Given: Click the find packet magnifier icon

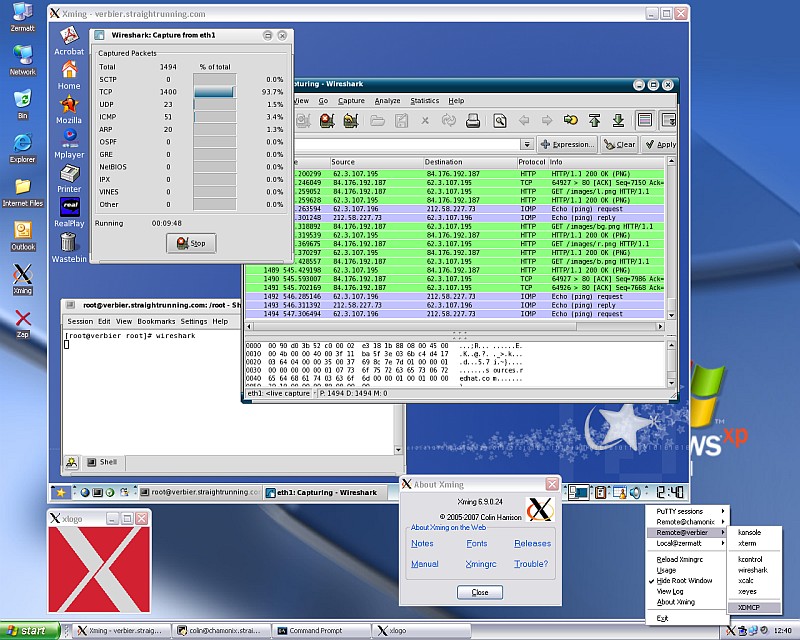Looking at the screenshot, I should click(500, 120).
